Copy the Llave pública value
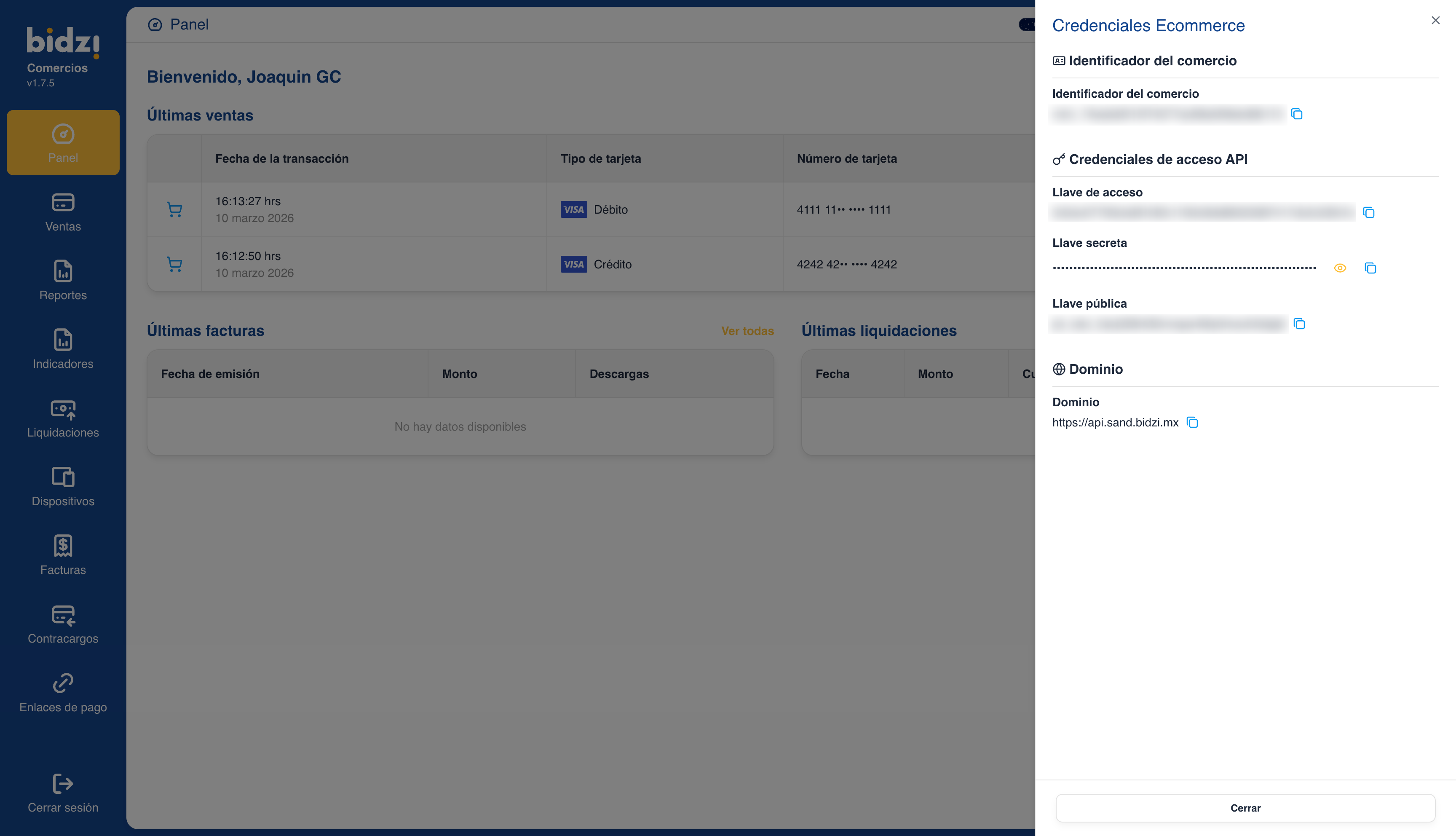The width and height of the screenshot is (1456, 836). [1299, 324]
